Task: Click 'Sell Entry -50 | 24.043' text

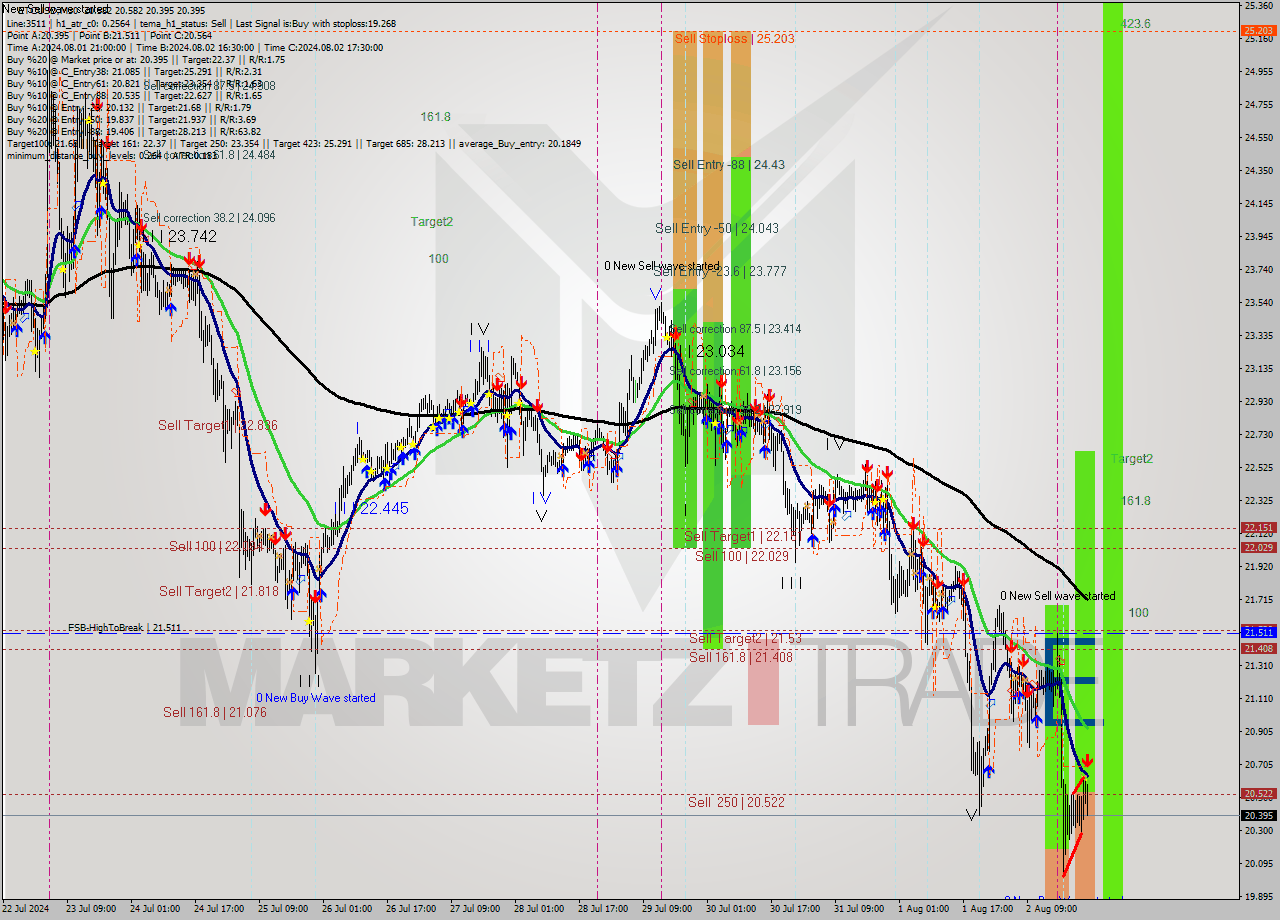Action: (x=716, y=228)
